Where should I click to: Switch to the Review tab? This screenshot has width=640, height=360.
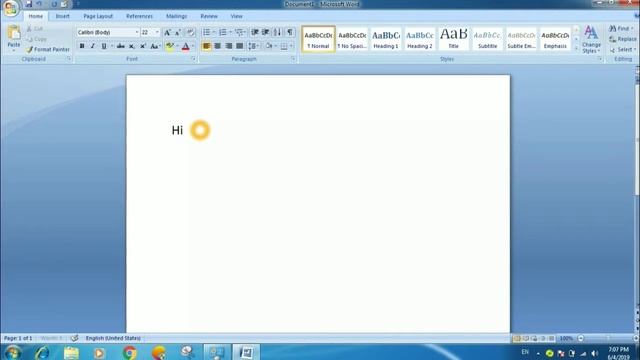point(209,16)
